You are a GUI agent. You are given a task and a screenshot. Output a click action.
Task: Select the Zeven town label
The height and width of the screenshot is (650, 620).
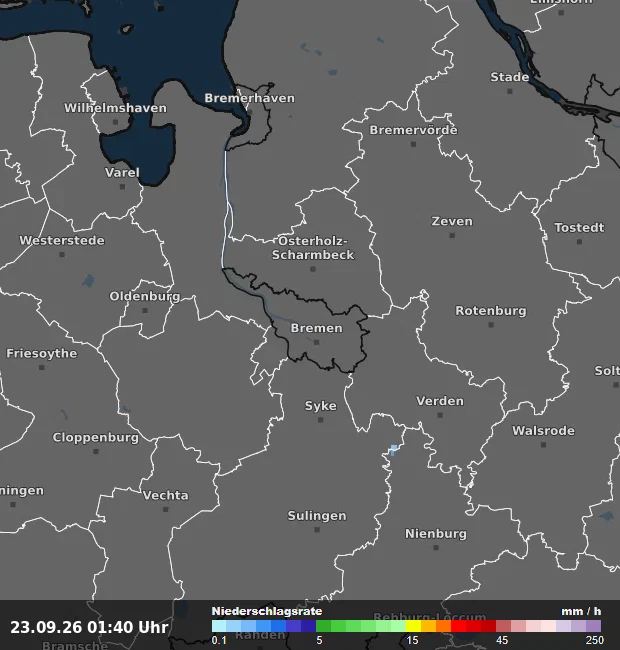452,221
